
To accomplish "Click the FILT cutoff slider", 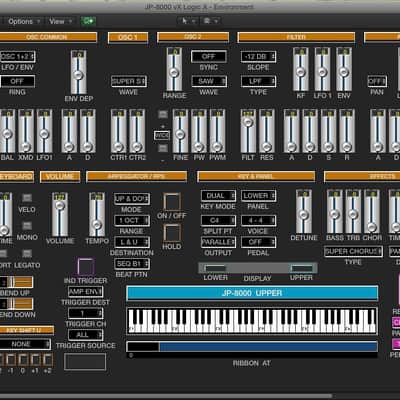I will (x=248, y=131).
